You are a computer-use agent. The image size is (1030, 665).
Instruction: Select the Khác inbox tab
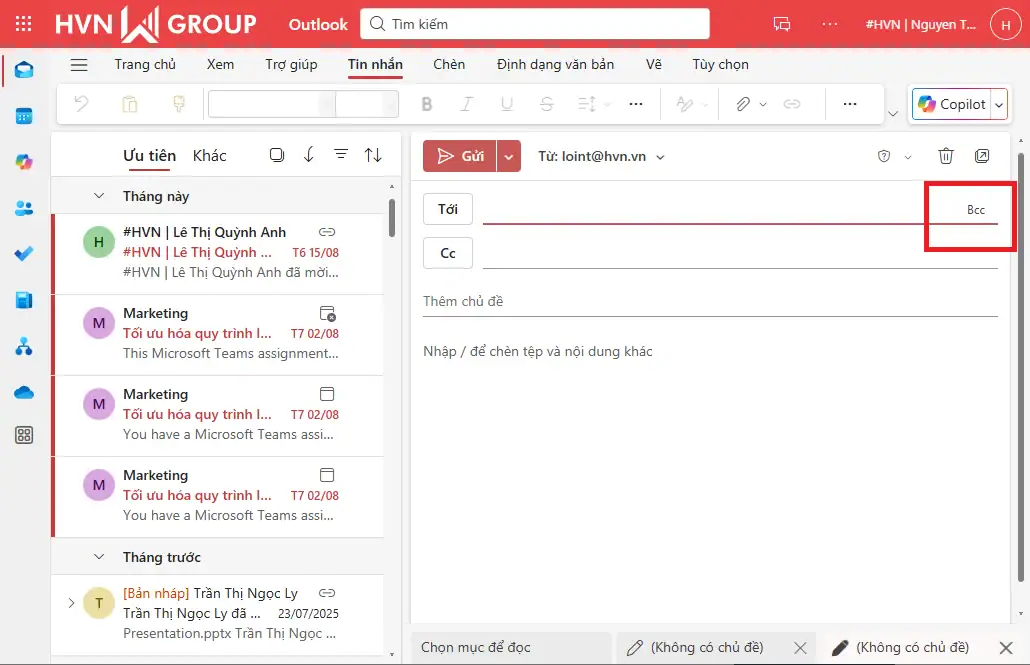coord(209,155)
